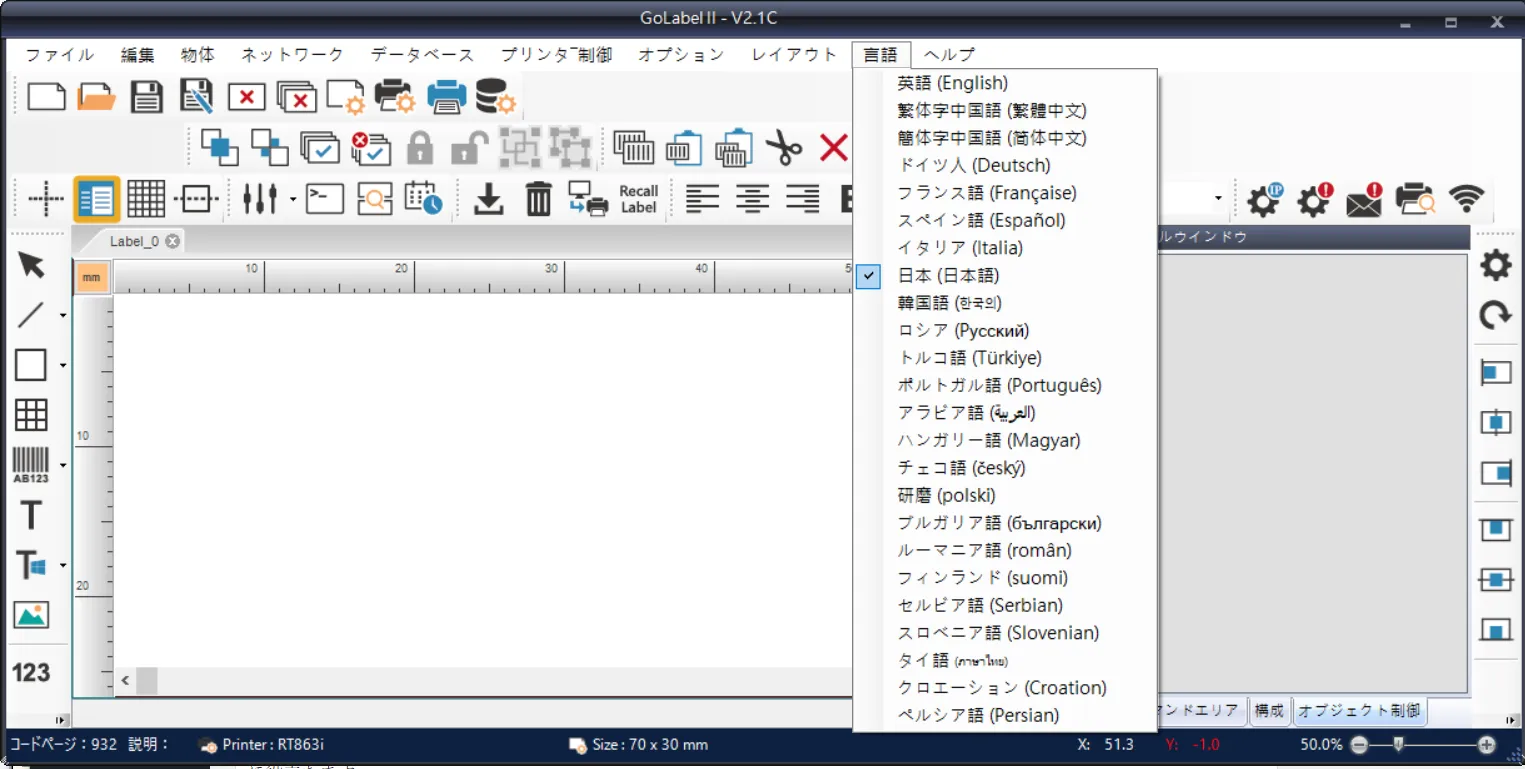Open the ファイル menu
This screenshot has height=769, width=1525.
pos(60,55)
